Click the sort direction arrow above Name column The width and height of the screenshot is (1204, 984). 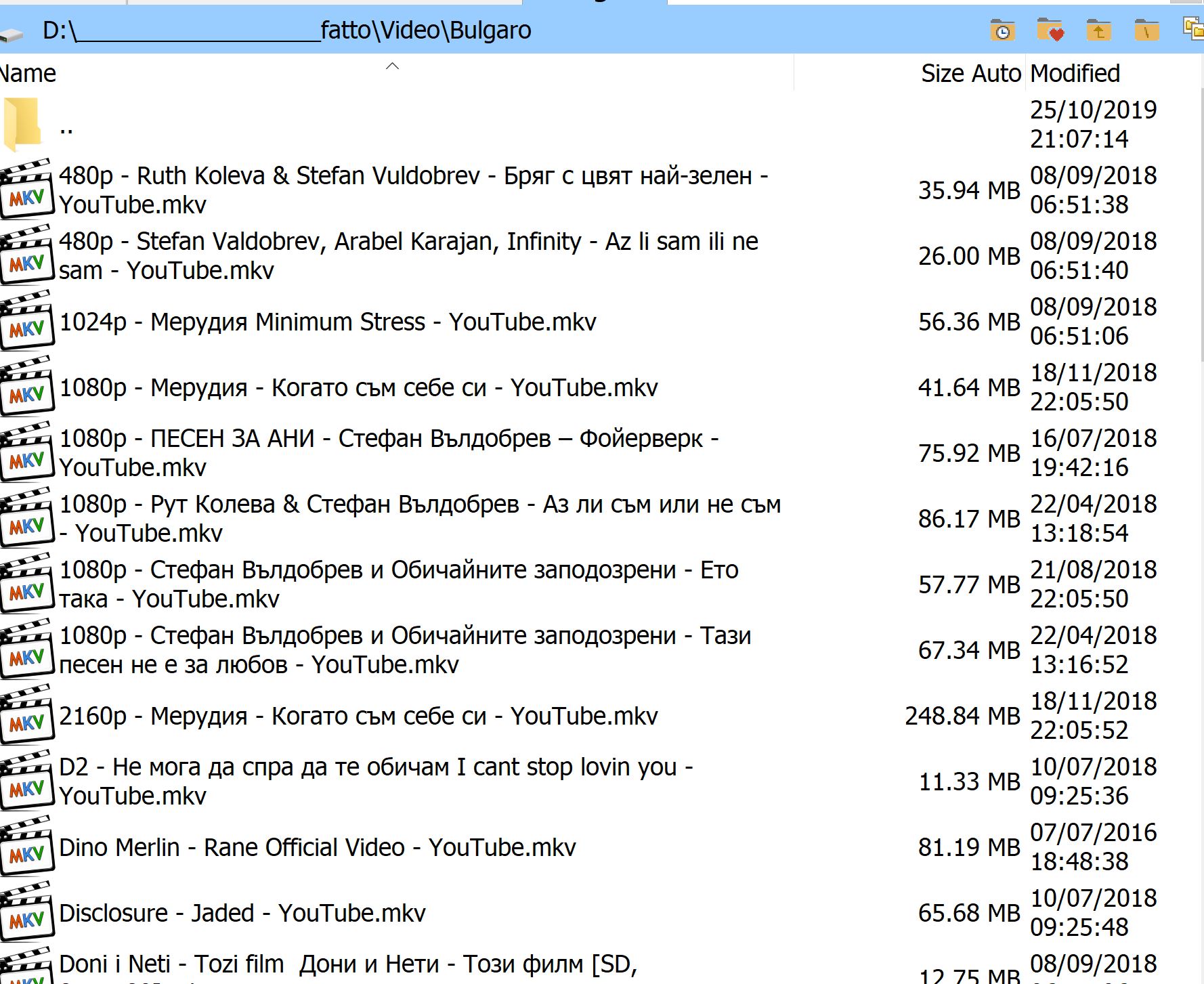tap(392, 66)
